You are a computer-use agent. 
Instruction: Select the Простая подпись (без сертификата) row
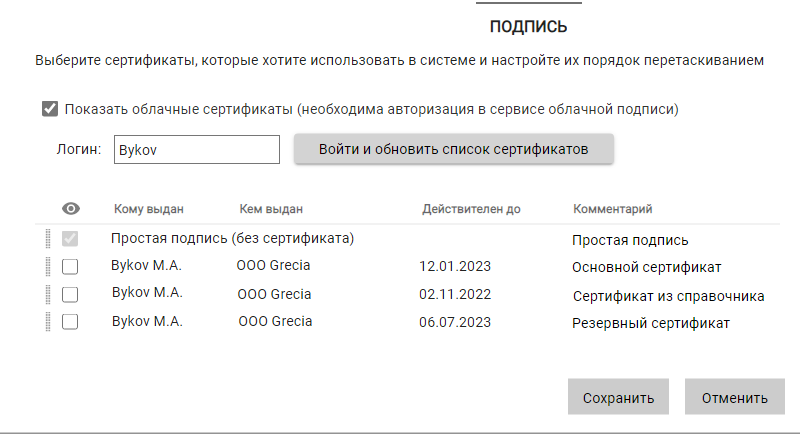click(x=234, y=239)
